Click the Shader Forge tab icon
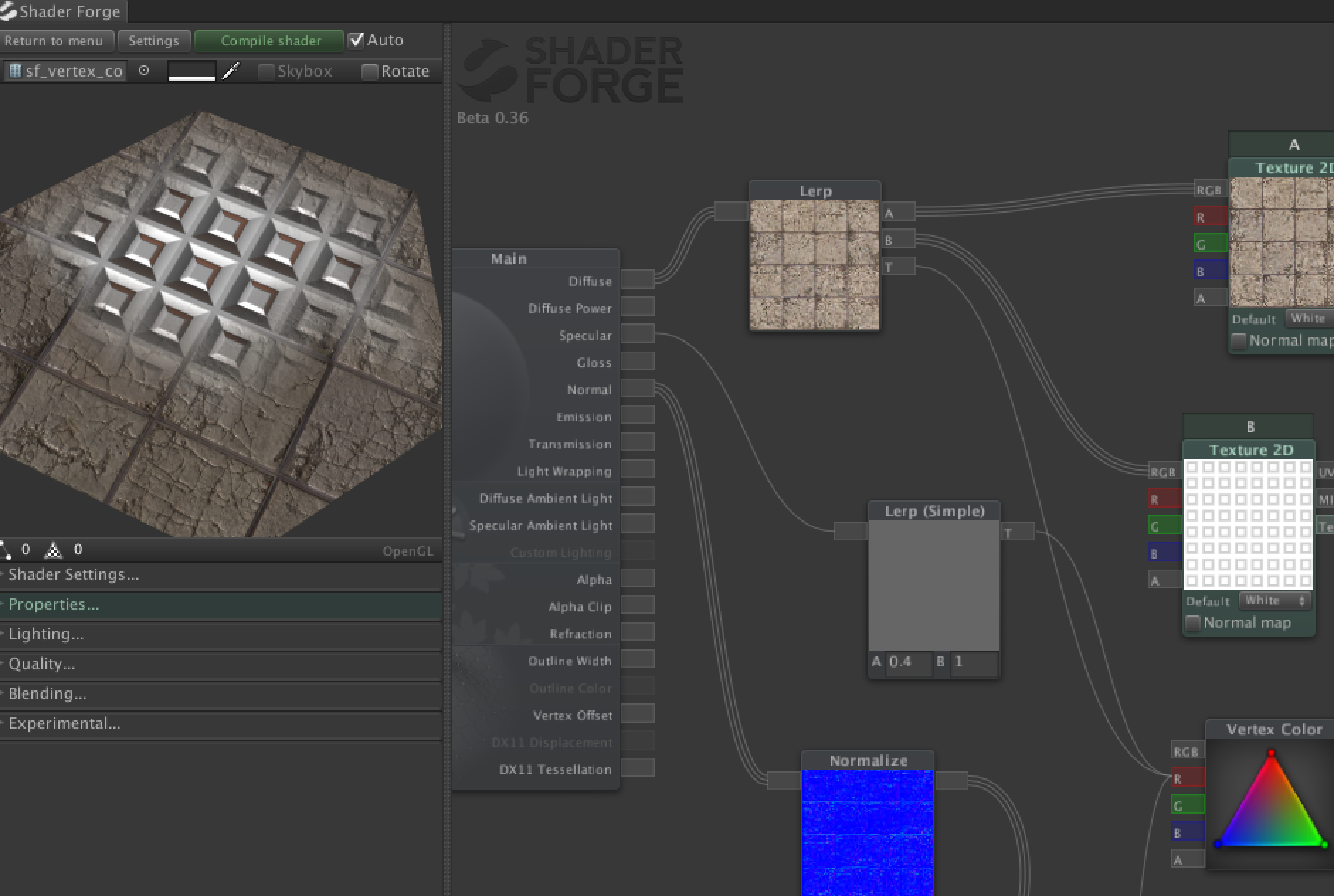This screenshot has width=1334, height=896. click(8, 11)
